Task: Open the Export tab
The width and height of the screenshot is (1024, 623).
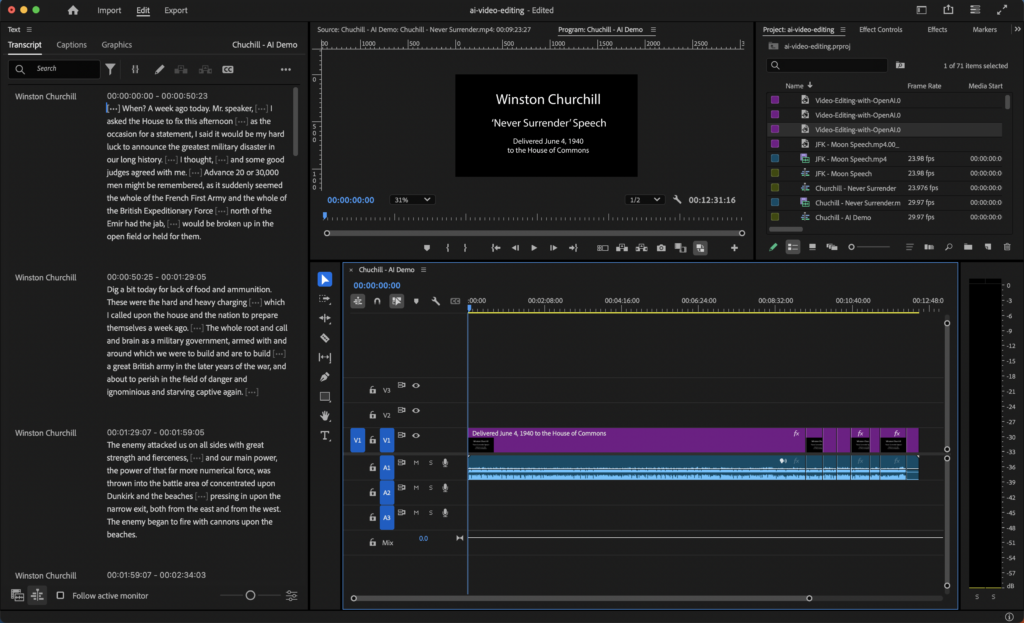Action: coord(176,10)
